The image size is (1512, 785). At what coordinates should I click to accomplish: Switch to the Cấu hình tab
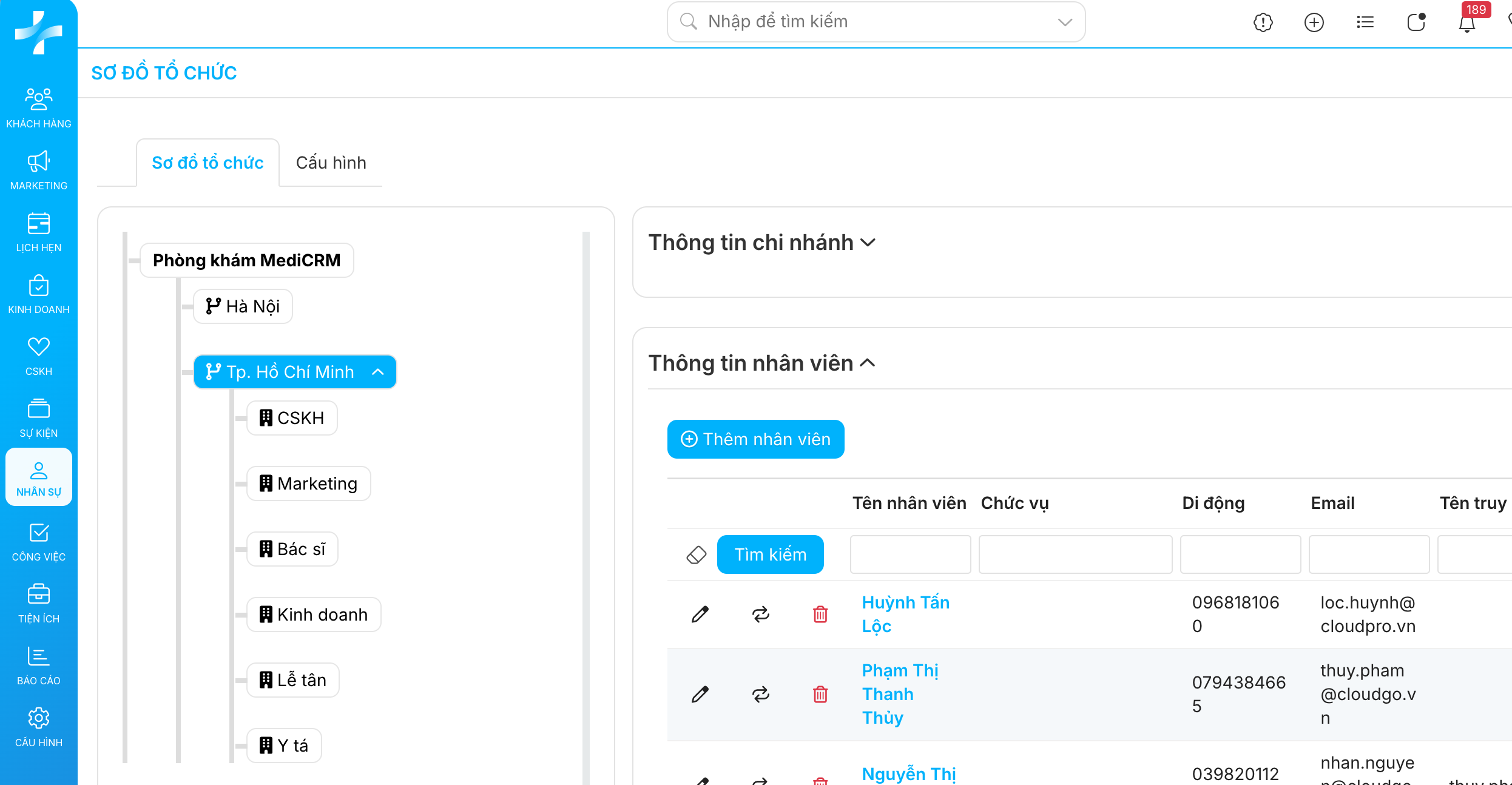[x=331, y=163]
